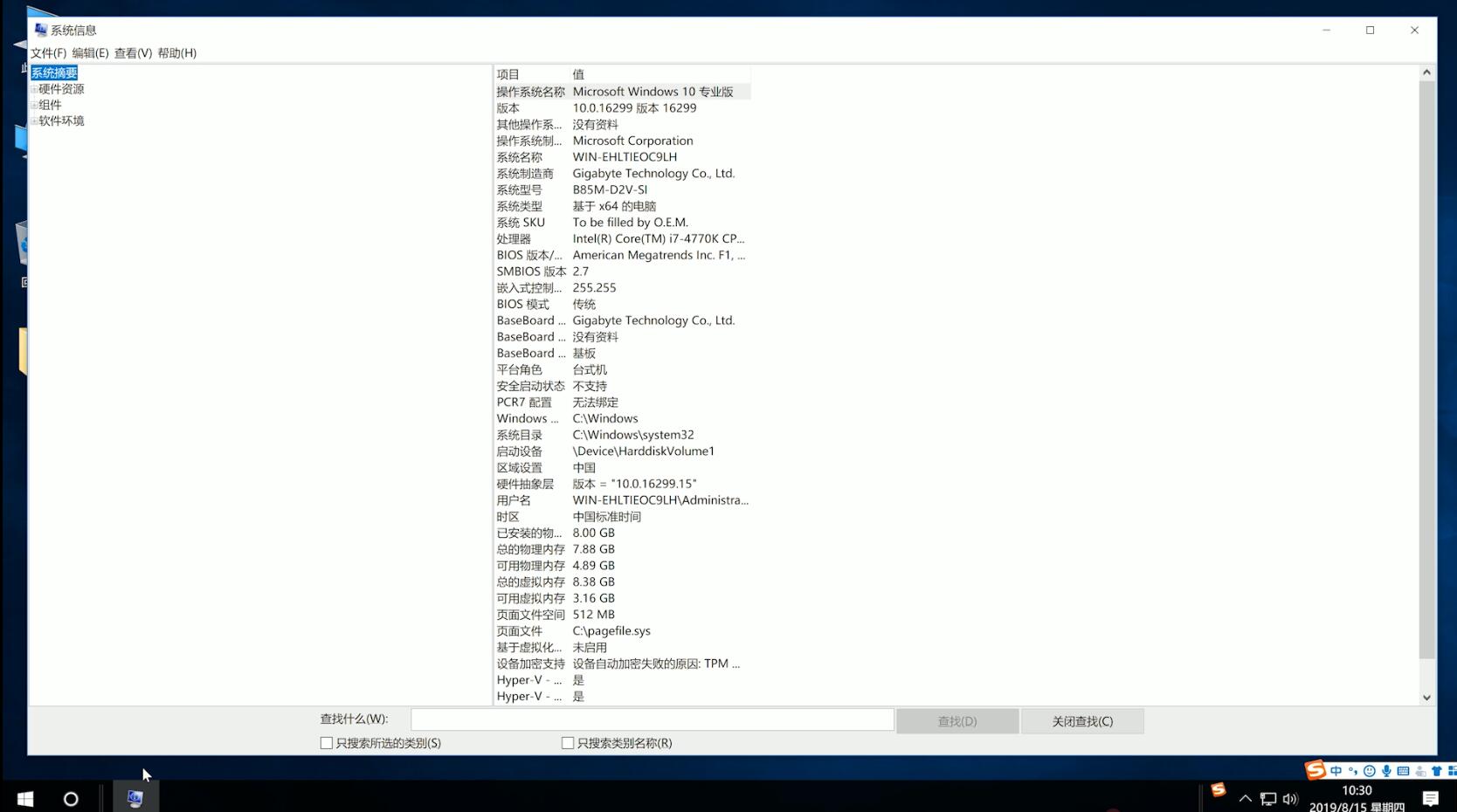This screenshot has width=1457, height=812.
Task: Click the Sogou input bar S logo
Action: click(1315, 770)
